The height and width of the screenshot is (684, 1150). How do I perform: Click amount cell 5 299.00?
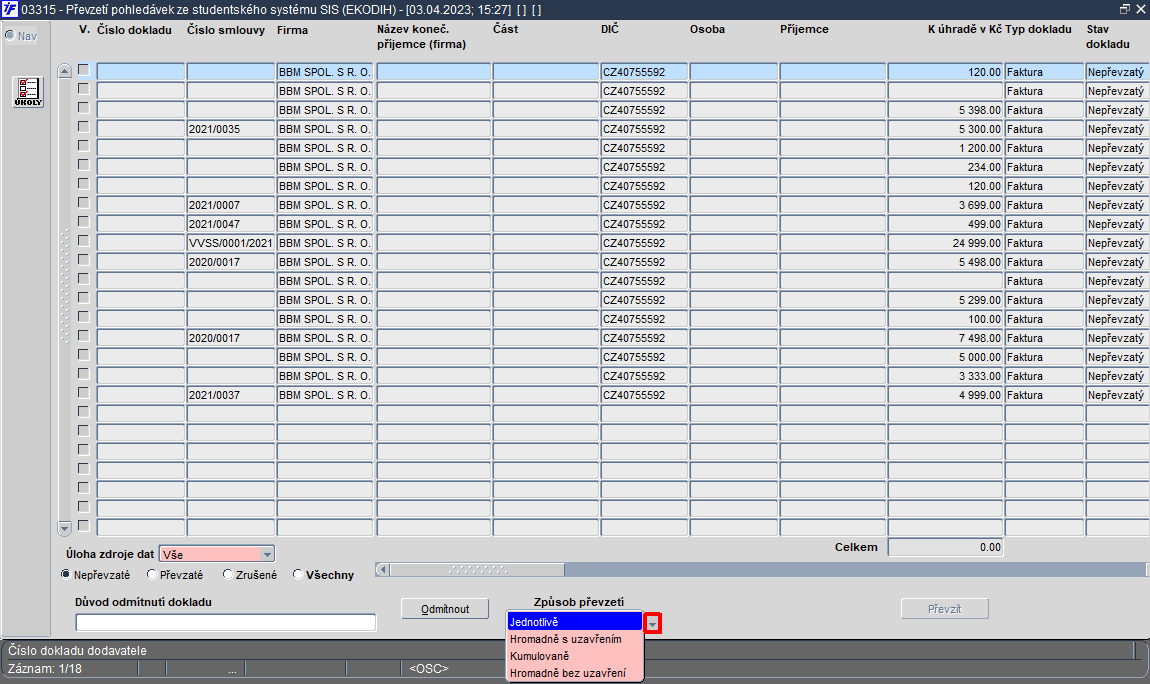point(945,300)
